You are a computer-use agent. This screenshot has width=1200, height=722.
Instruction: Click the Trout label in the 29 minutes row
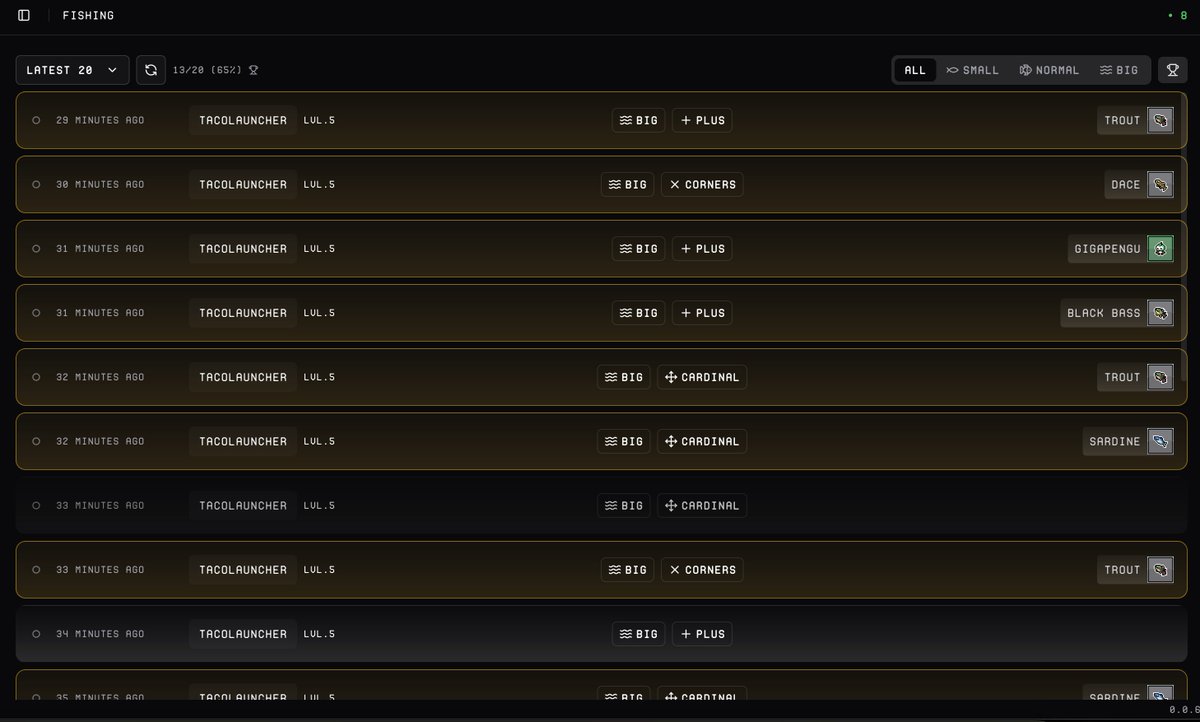tap(1122, 121)
